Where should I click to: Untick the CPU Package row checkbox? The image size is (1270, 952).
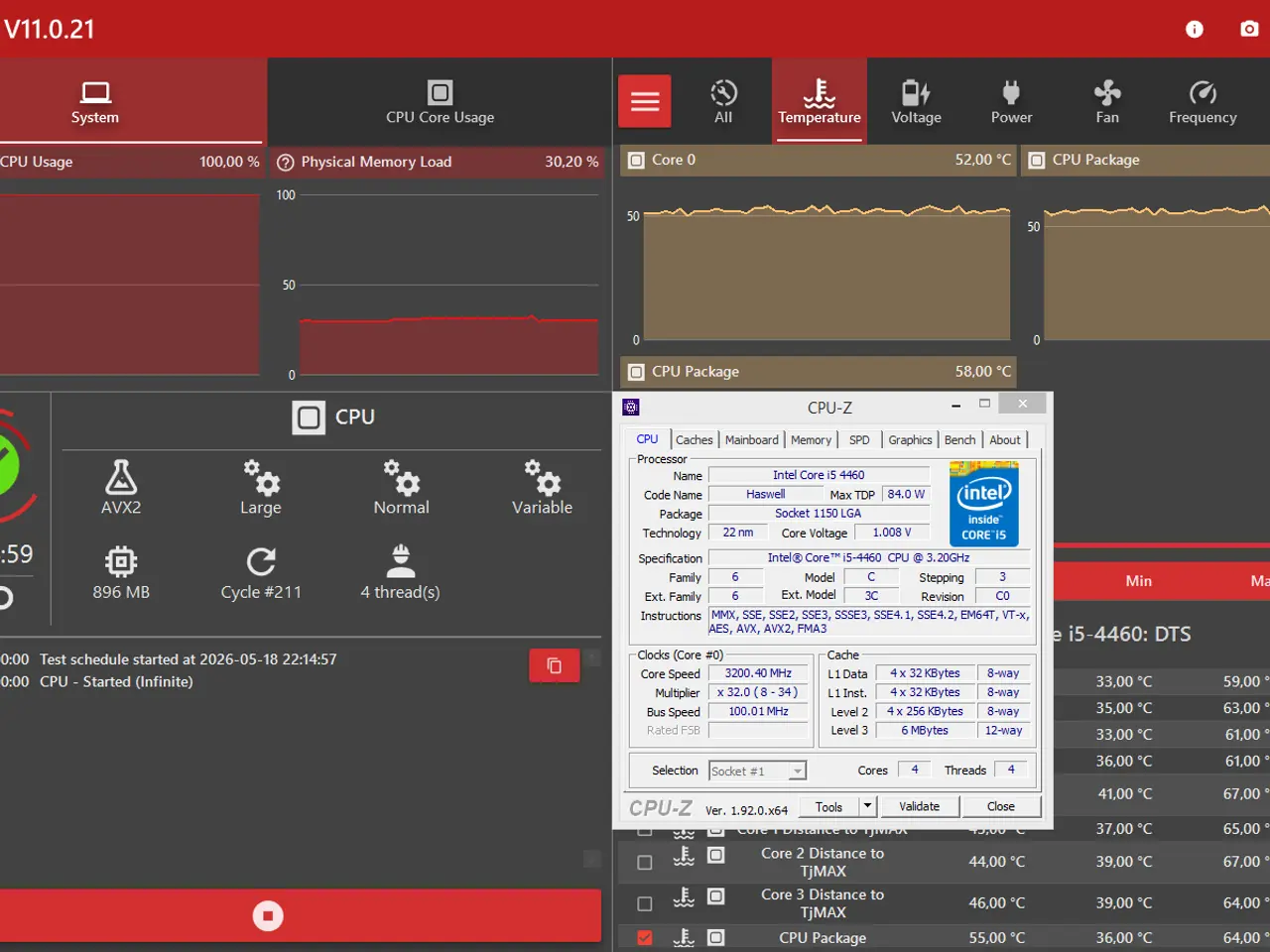coord(645,938)
